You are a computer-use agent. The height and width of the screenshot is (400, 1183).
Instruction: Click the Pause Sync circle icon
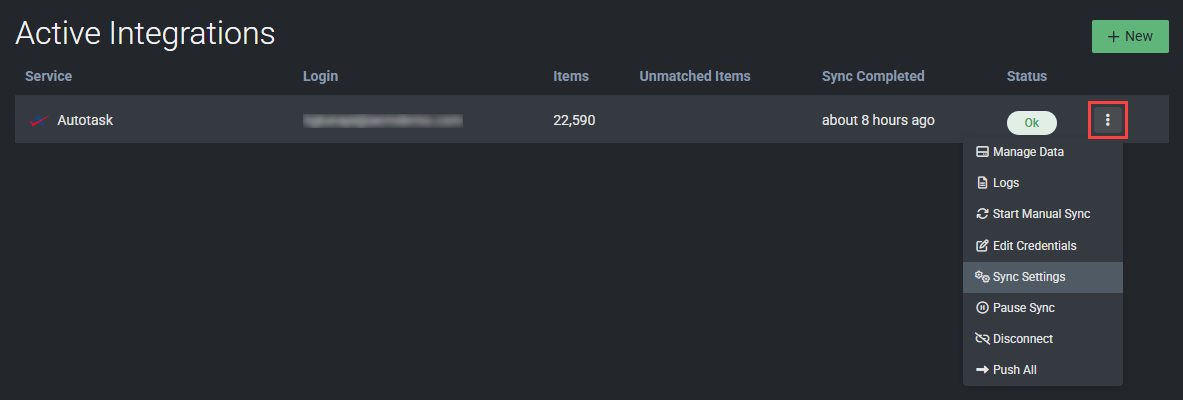pos(982,308)
